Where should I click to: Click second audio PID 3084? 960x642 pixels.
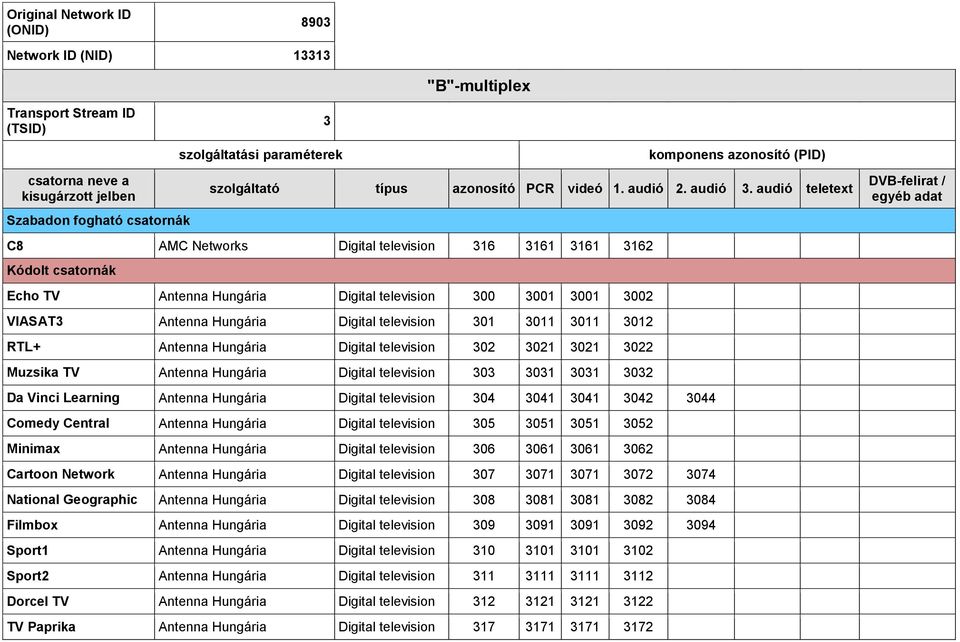pos(701,500)
